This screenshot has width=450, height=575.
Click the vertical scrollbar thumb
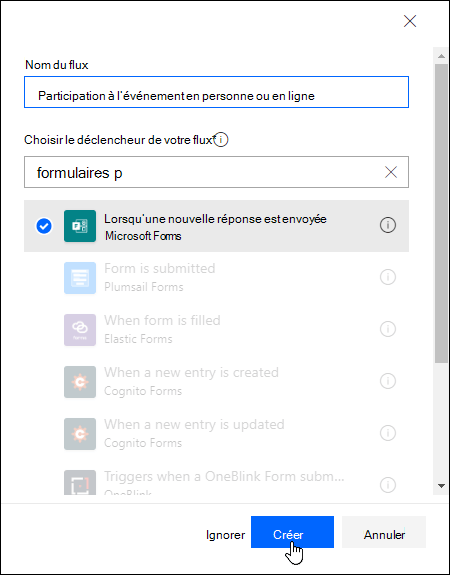click(441, 213)
